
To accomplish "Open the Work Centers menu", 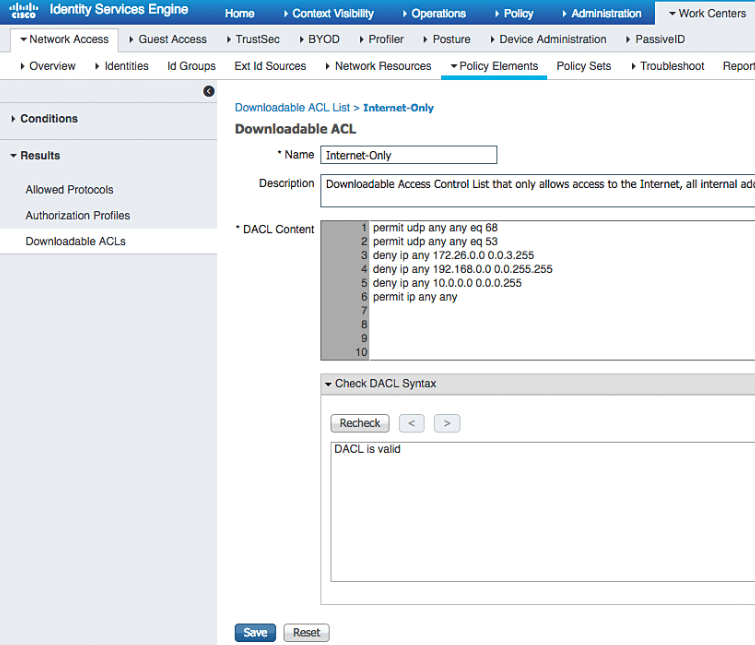I will coord(707,13).
